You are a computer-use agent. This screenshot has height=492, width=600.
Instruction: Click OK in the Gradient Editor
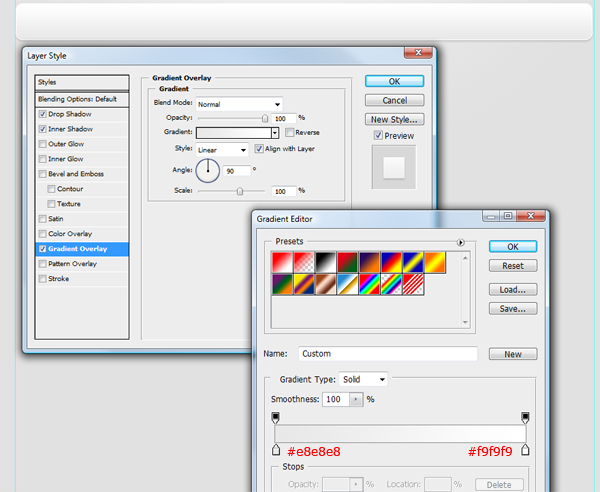(513, 247)
